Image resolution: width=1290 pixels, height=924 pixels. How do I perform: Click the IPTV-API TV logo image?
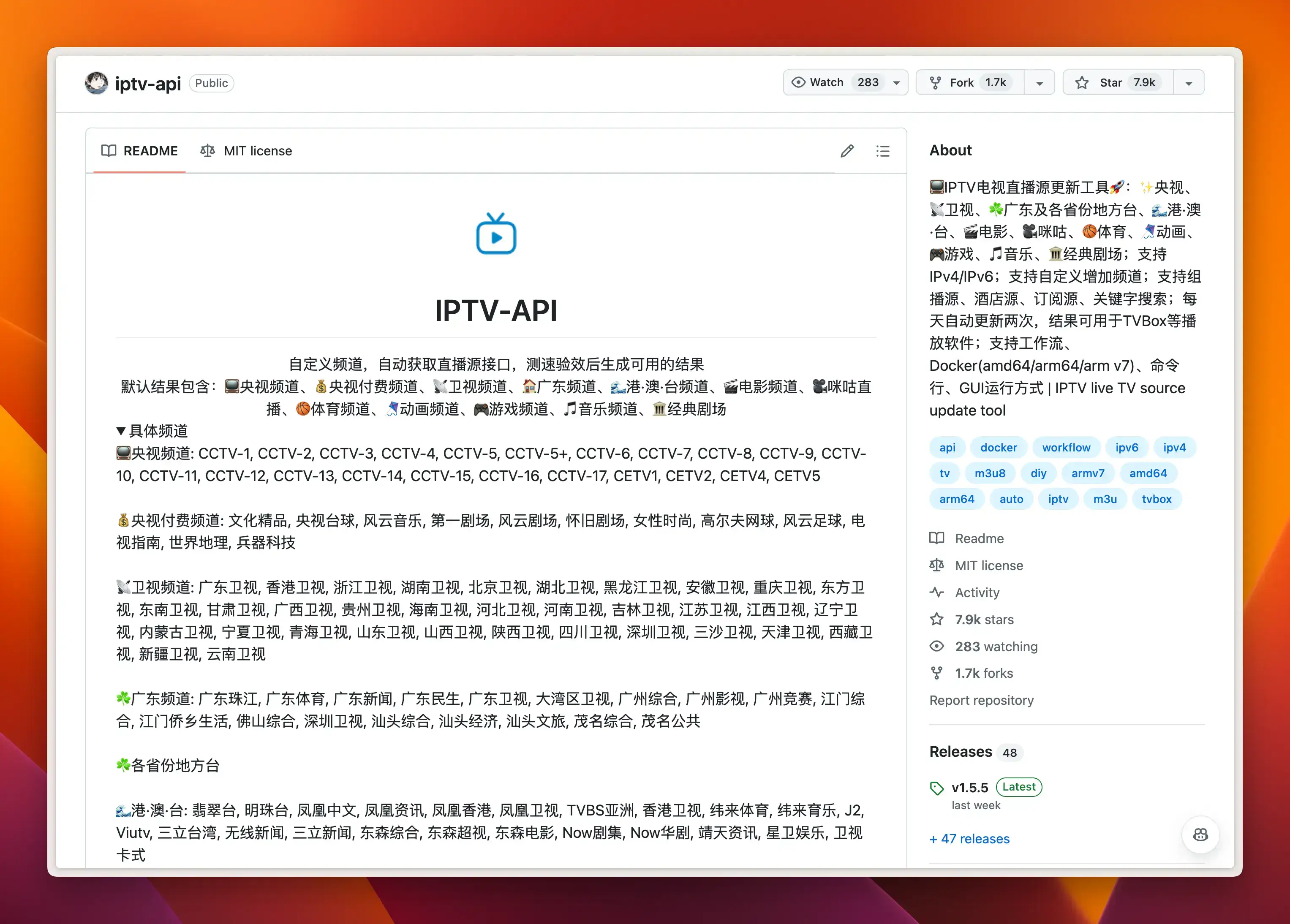click(496, 234)
